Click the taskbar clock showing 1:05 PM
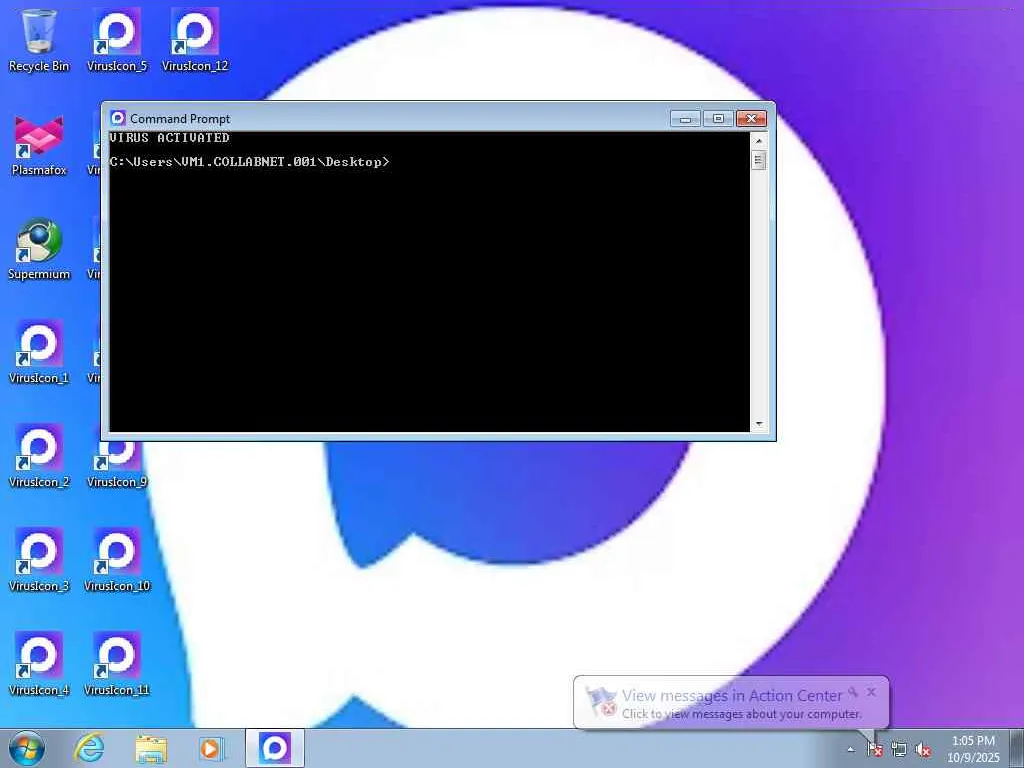The height and width of the screenshot is (768, 1024). click(973, 749)
